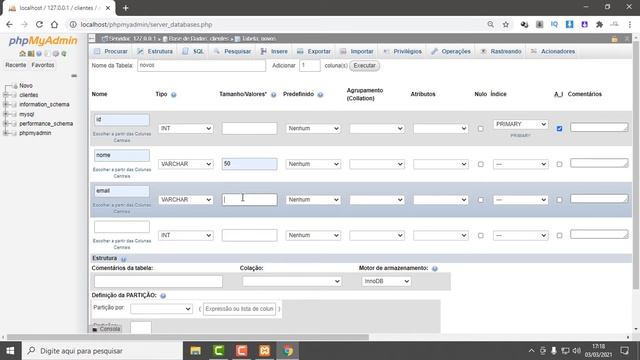Open browser zoom magnifier icon
Screen dimensions: 640x360
[491, 24]
